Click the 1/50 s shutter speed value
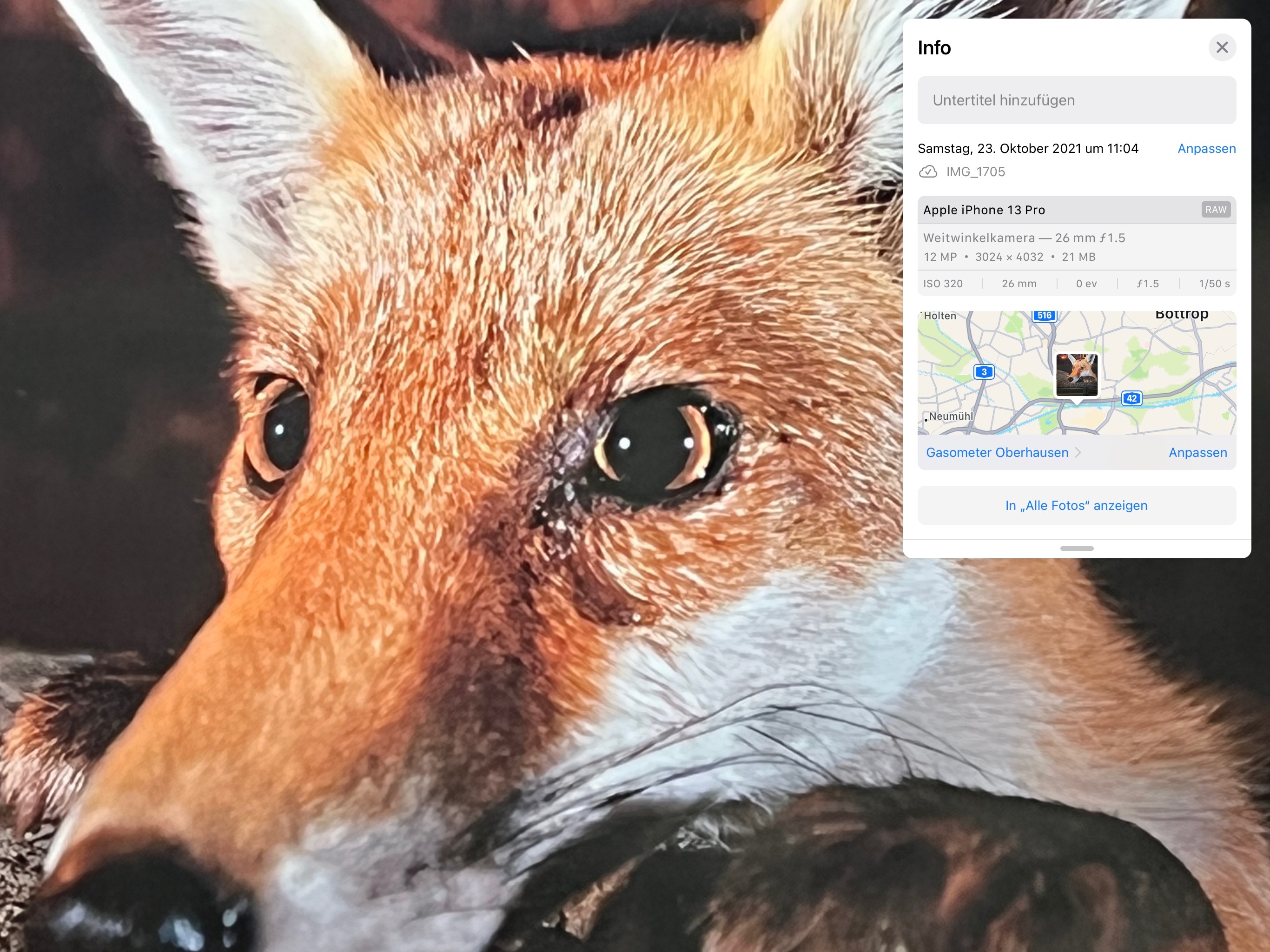 1214,284
